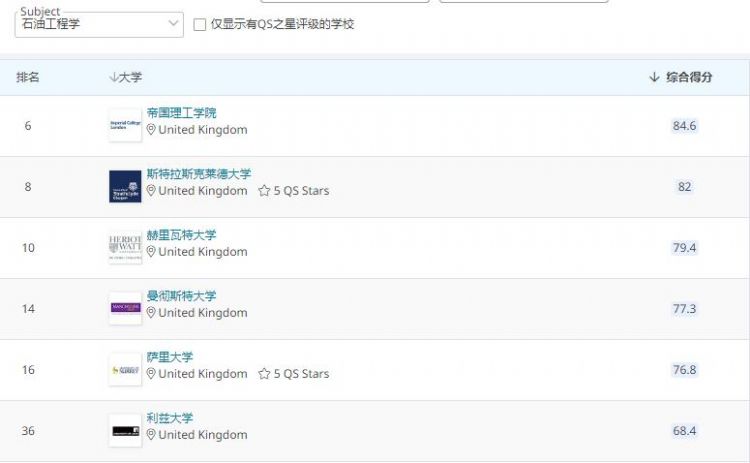The width and height of the screenshot is (750, 463).
Task: Sort by the 大学 column header
Action: (125, 77)
